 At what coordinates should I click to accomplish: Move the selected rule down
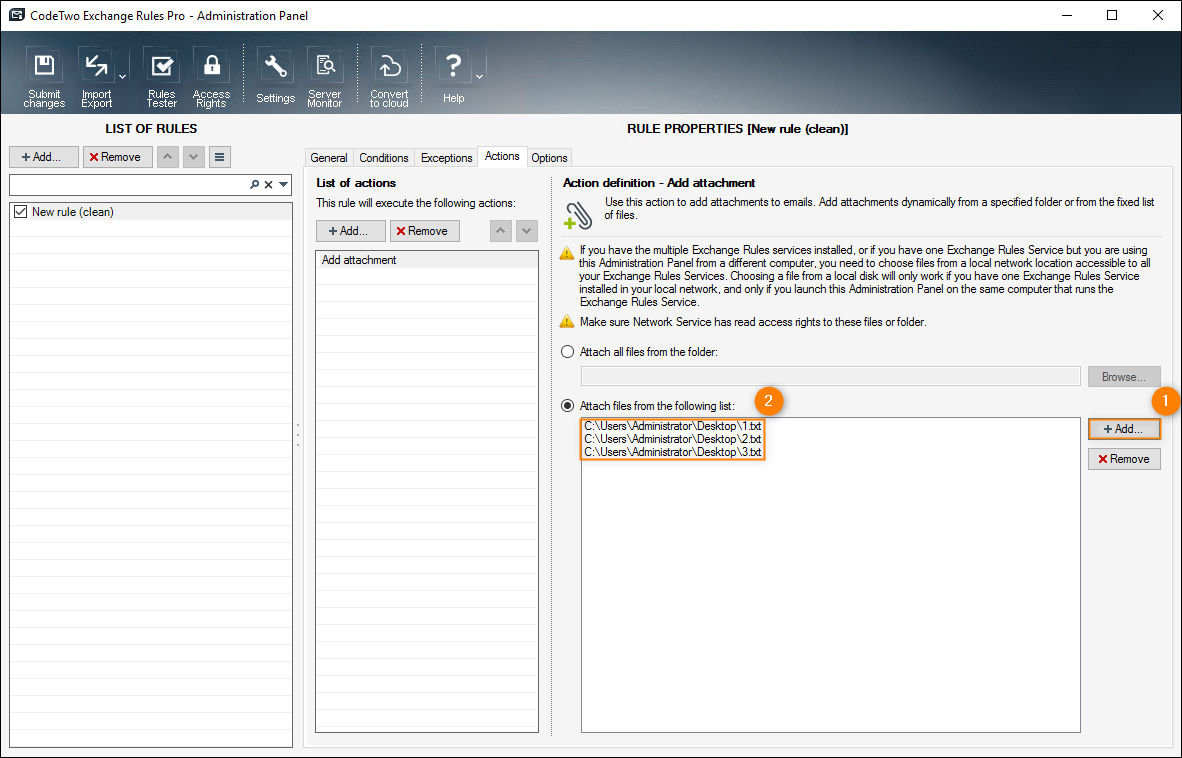coord(194,157)
